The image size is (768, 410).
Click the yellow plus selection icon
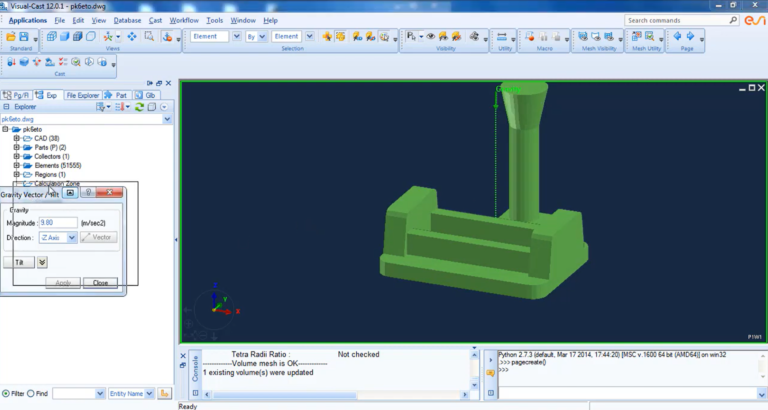click(x=327, y=37)
